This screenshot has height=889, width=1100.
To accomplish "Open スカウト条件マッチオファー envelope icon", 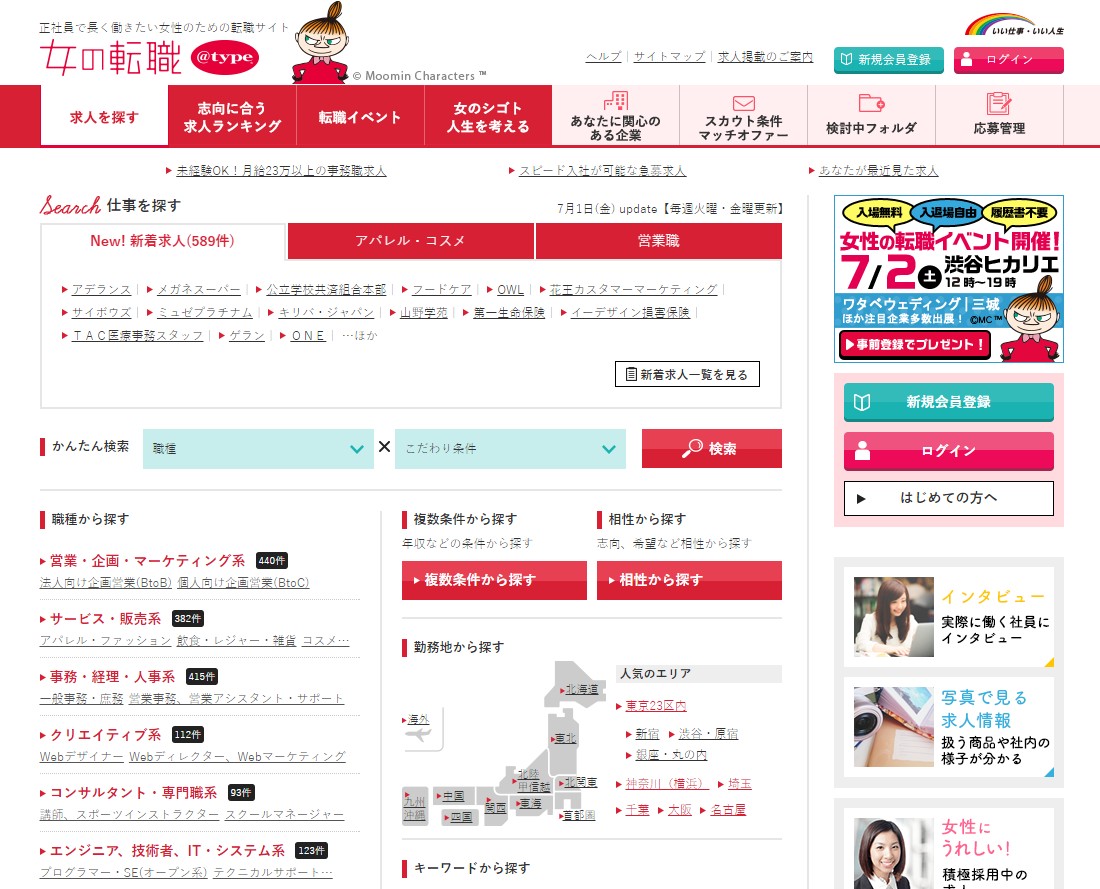I will tap(744, 103).
